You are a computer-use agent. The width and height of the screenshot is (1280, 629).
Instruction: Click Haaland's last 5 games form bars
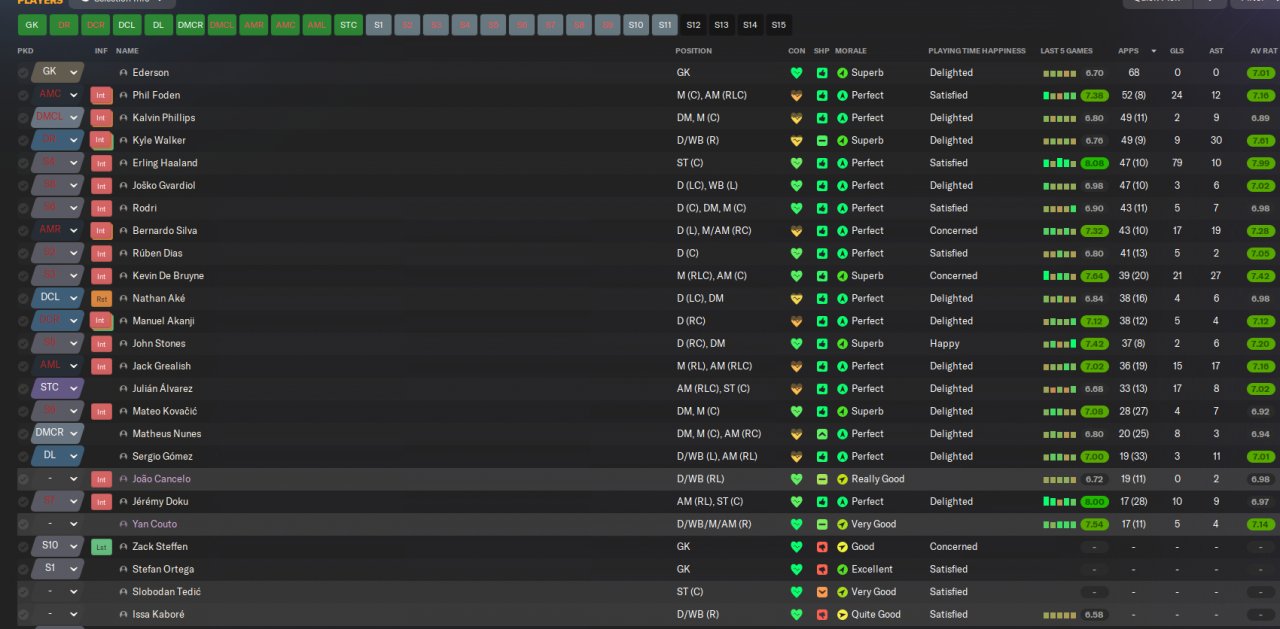[x=1059, y=163]
